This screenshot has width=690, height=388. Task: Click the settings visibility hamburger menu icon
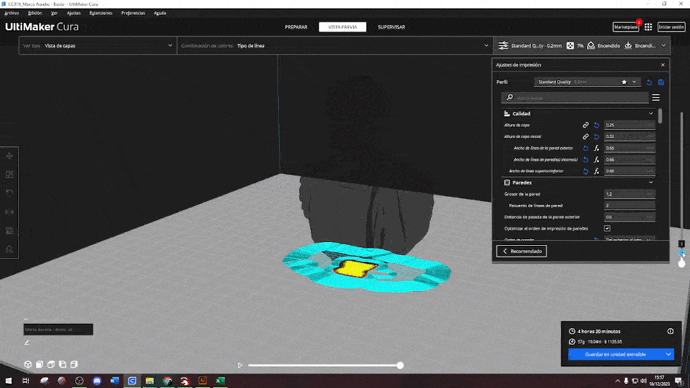(x=656, y=98)
